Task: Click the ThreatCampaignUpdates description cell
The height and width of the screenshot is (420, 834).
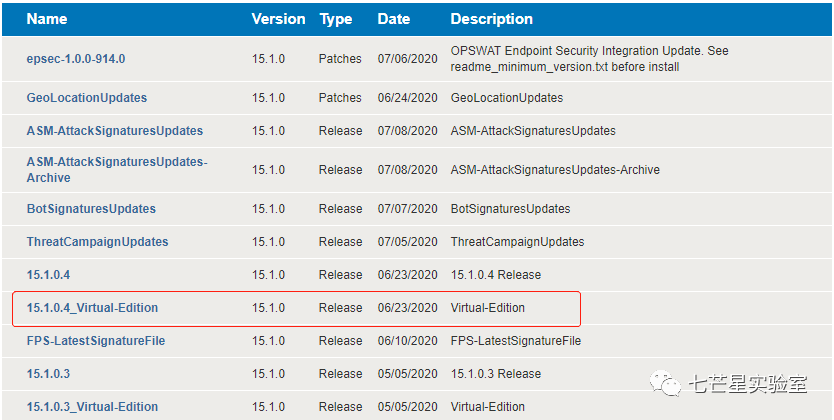Action: [x=517, y=242]
